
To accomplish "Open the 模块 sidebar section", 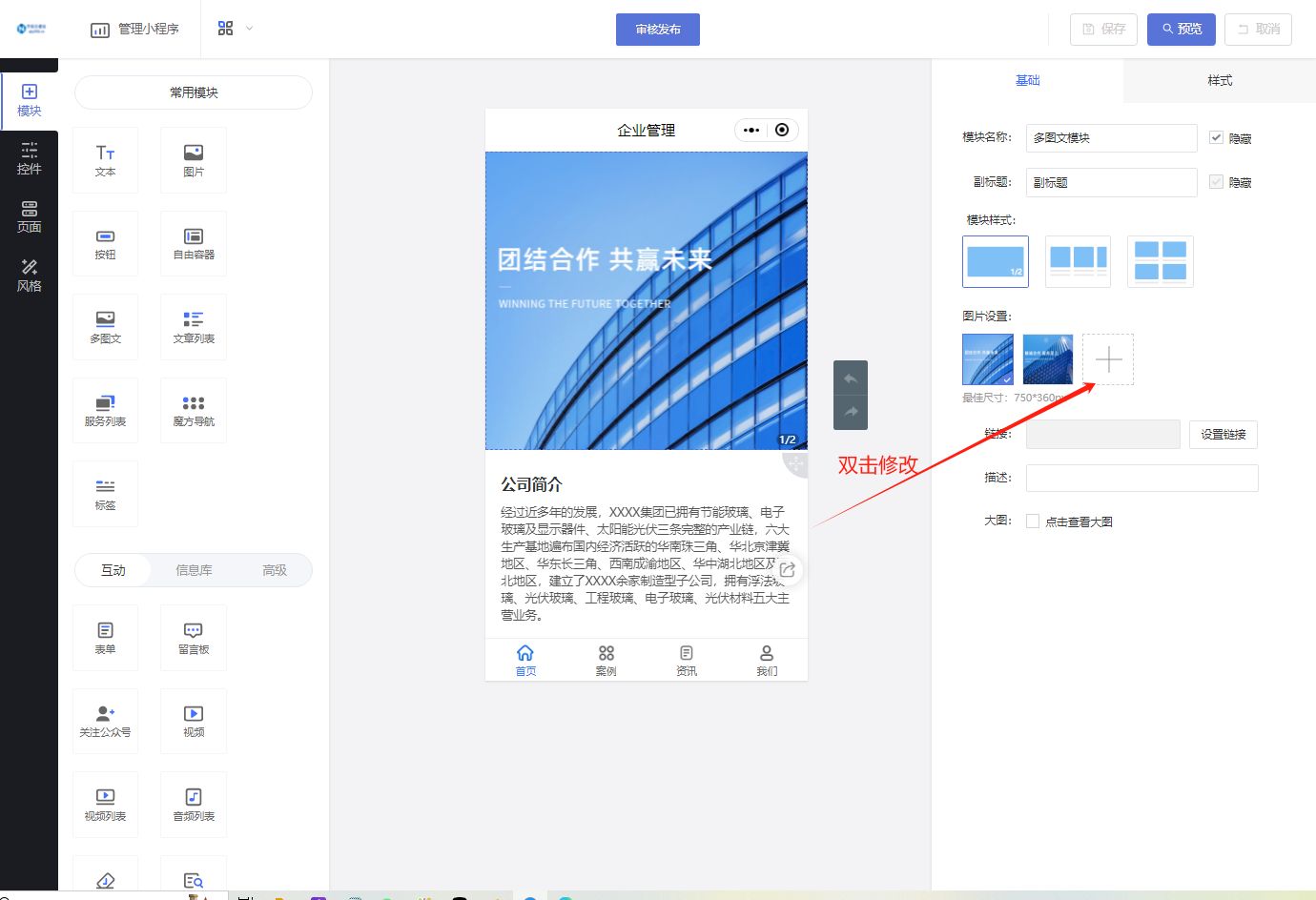I will (x=29, y=101).
